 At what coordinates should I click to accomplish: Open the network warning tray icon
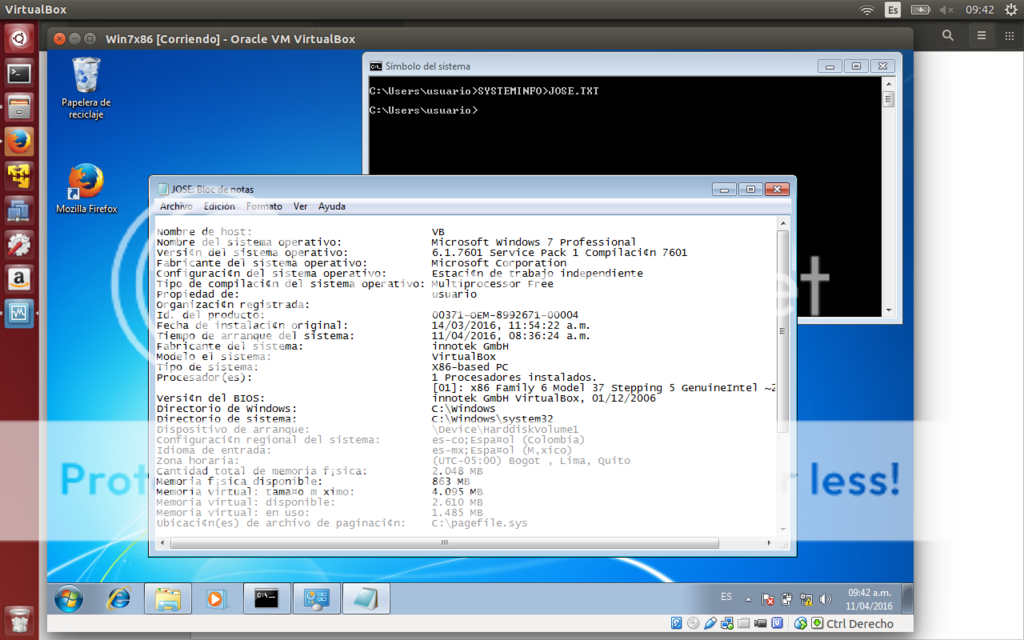807,600
